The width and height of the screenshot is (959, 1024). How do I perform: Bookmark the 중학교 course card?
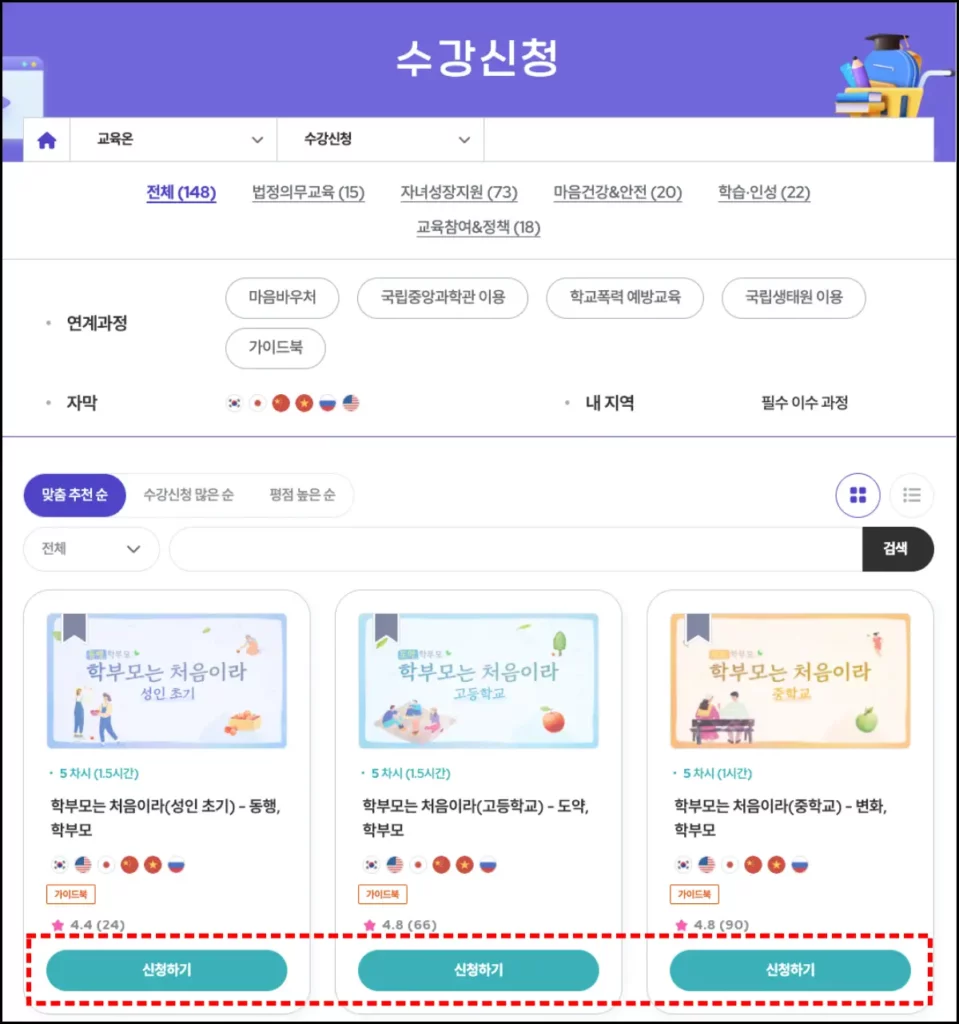click(x=698, y=627)
